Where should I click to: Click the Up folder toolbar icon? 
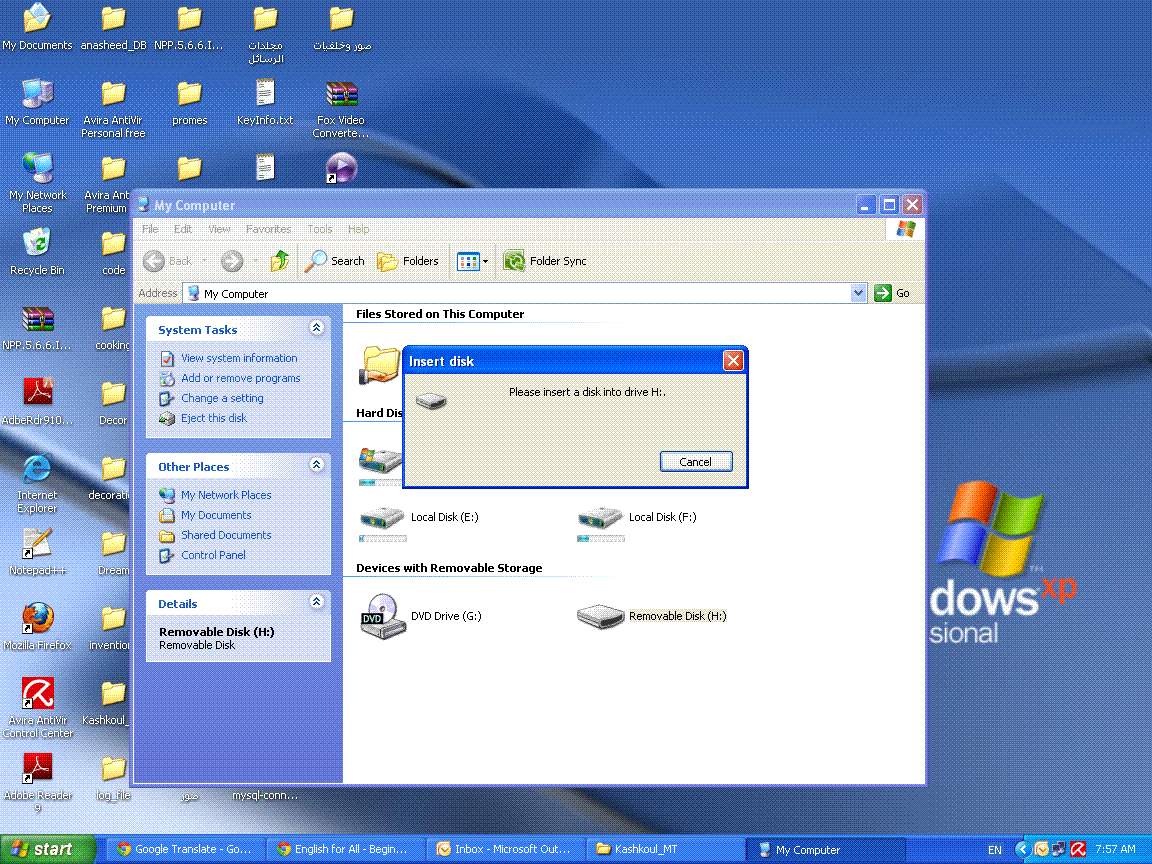coord(279,261)
